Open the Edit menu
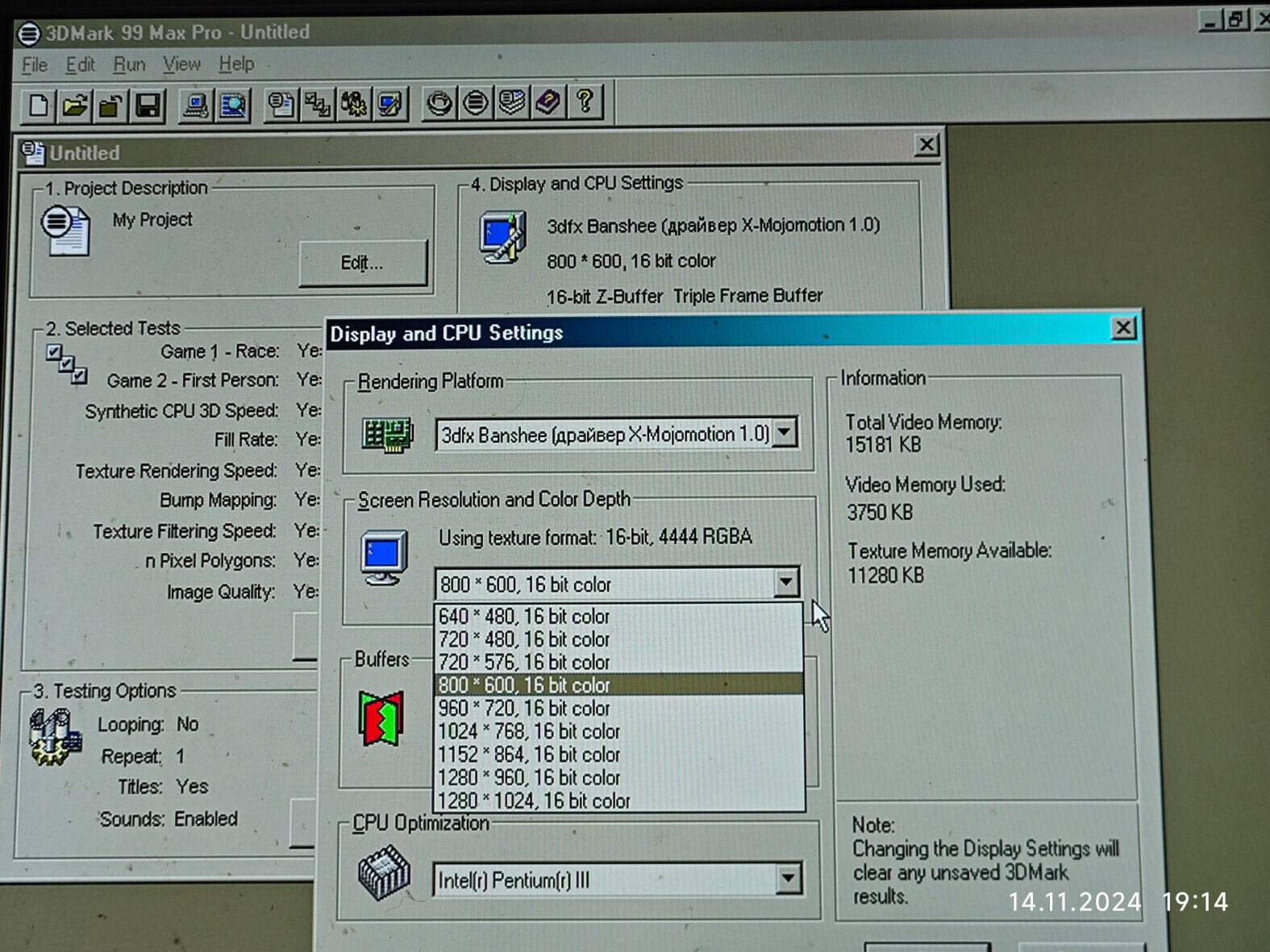1270x952 pixels. point(80,64)
